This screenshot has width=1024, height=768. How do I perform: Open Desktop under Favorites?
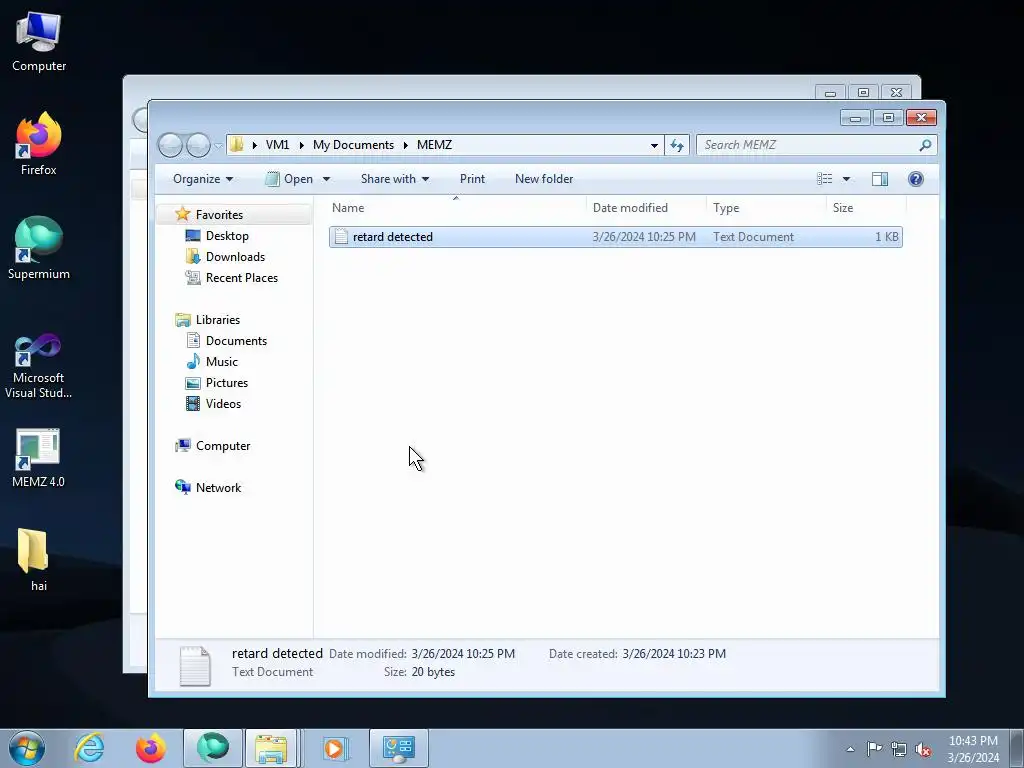[x=227, y=236]
